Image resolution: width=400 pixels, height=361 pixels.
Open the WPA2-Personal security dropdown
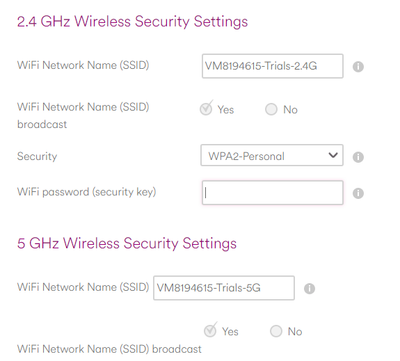click(272, 155)
